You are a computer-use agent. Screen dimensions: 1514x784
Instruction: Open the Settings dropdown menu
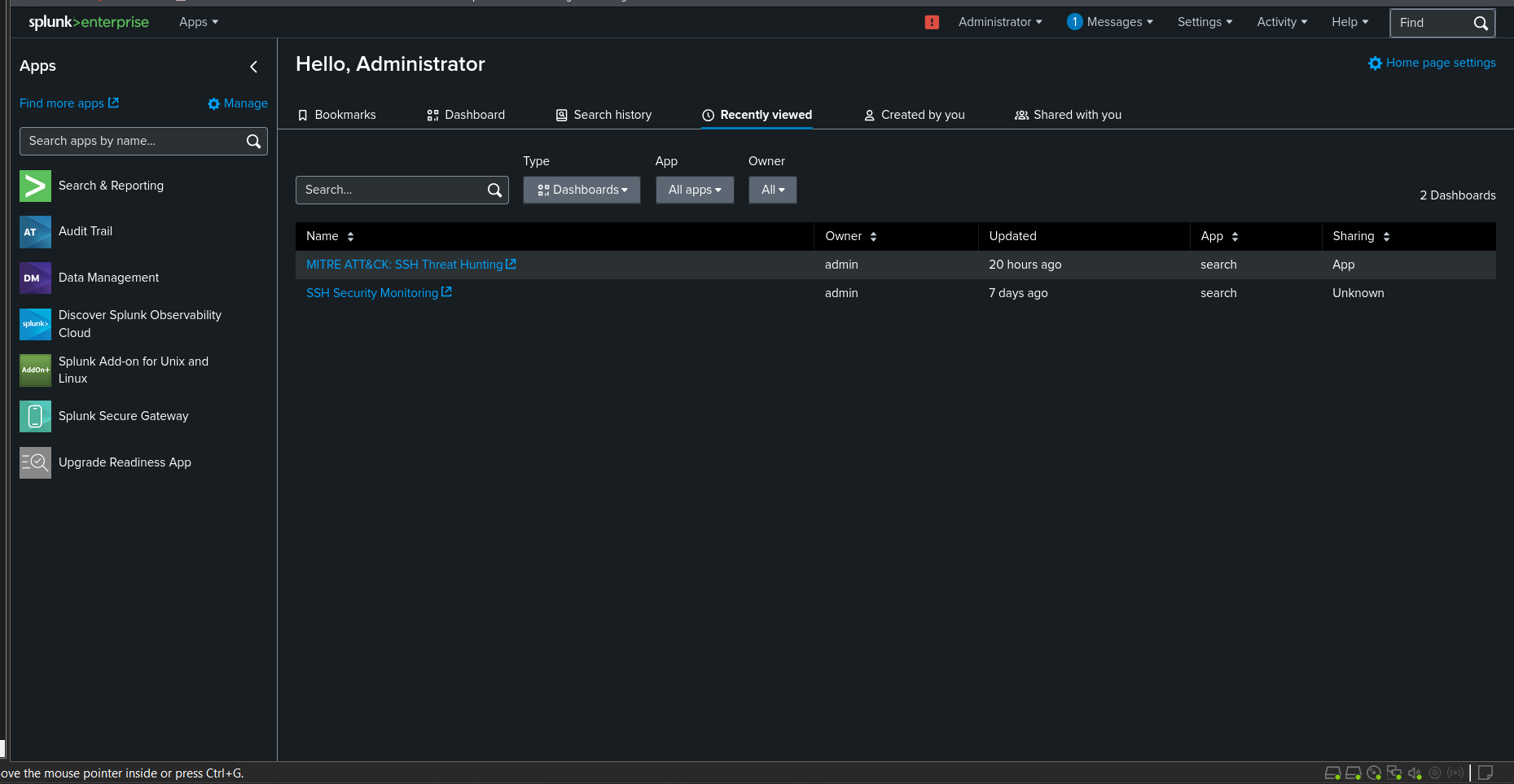1205,22
